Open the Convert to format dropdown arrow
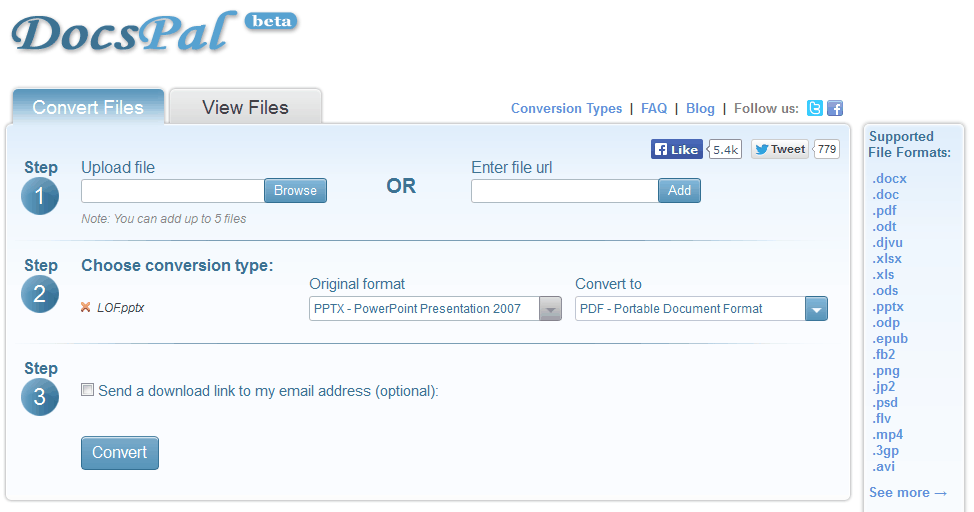The height and width of the screenshot is (512, 974). pos(816,309)
